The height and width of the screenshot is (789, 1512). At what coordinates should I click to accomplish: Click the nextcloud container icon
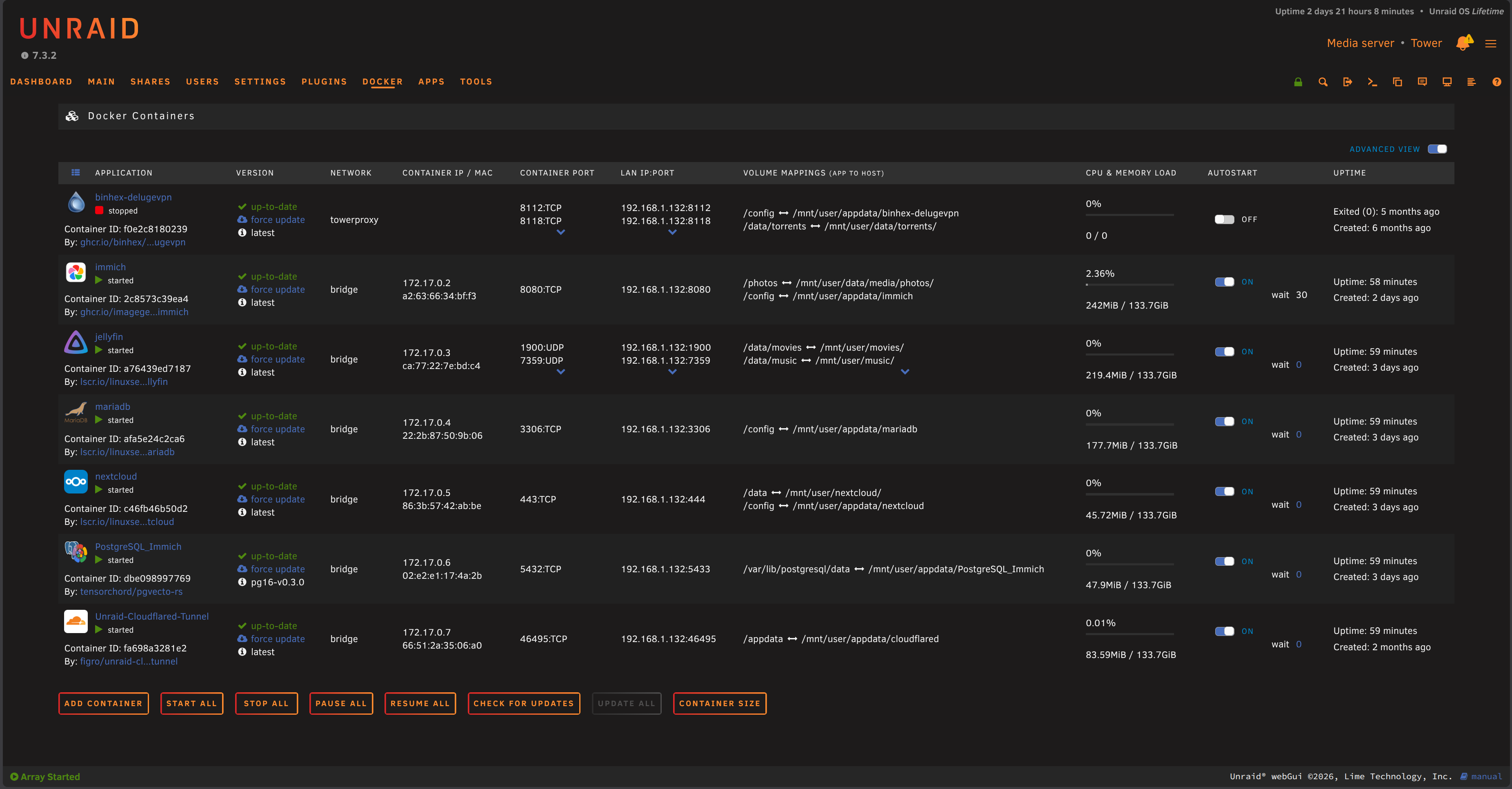76,482
